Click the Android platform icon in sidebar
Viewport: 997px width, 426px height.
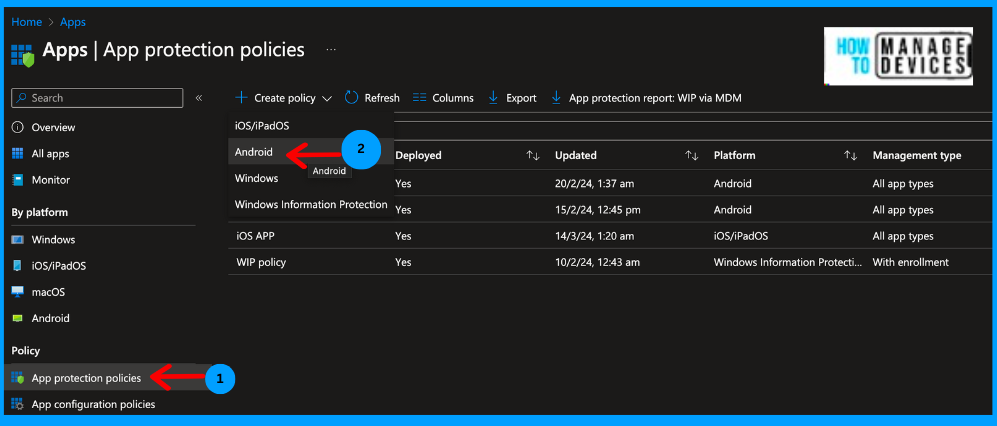tap(18, 319)
